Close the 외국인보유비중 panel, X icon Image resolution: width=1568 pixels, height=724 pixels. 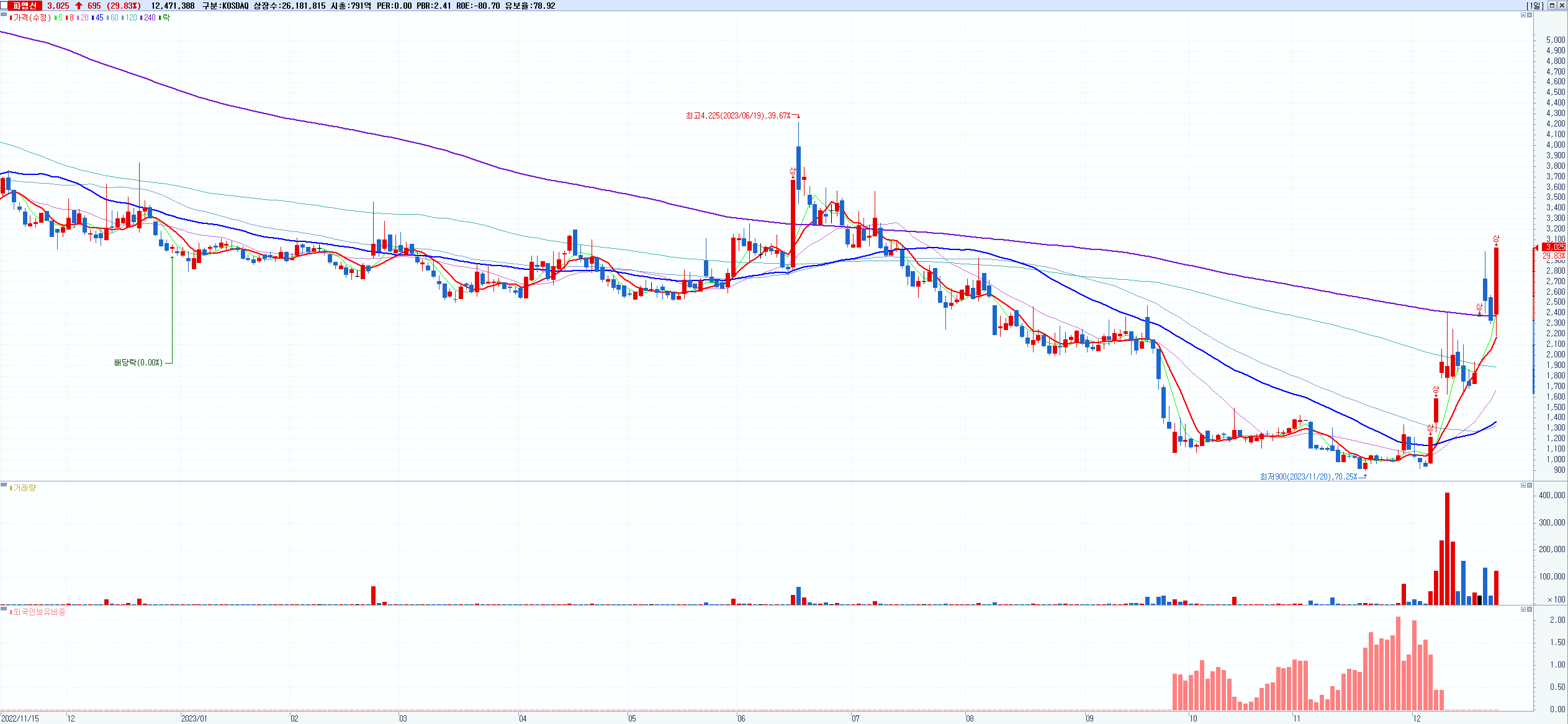coord(1530,609)
